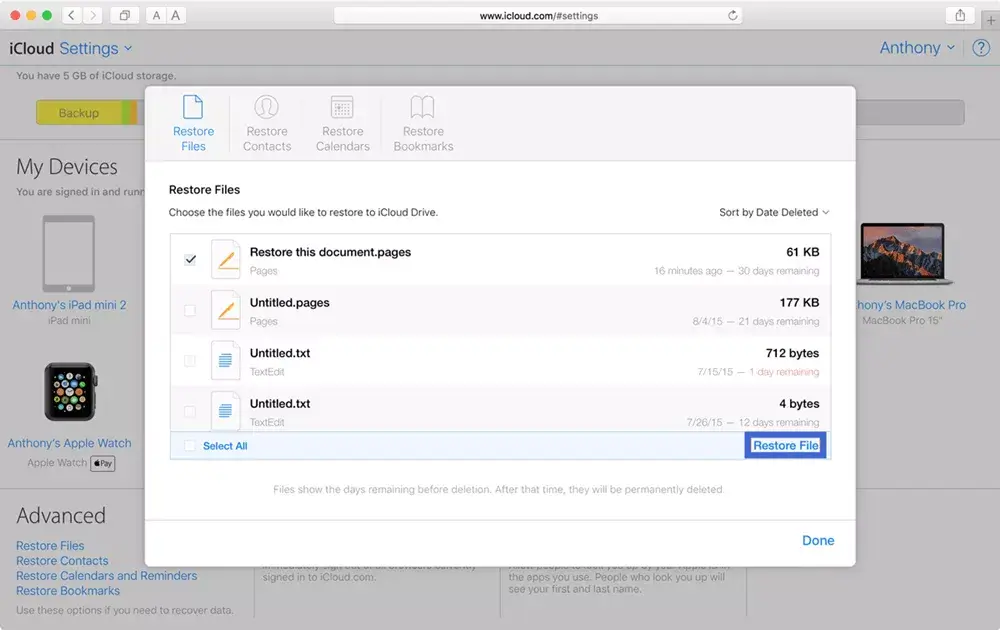Click the 712 bytes Untitled.txt file icon
The height and width of the screenshot is (630, 1000).
tap(226, 360)
